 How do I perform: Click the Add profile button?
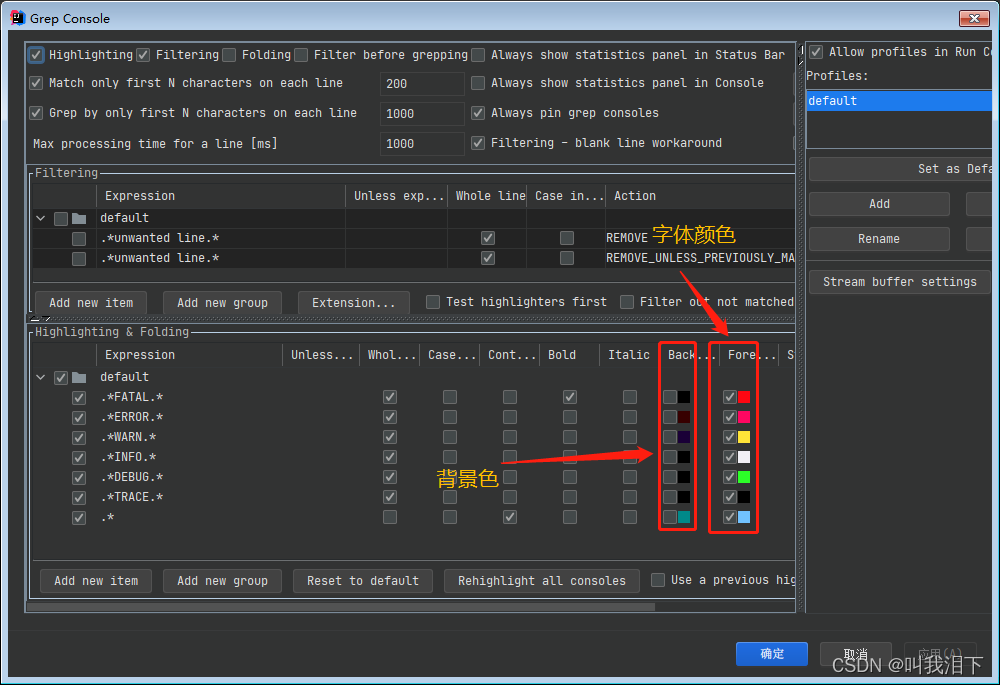[879, 204]
